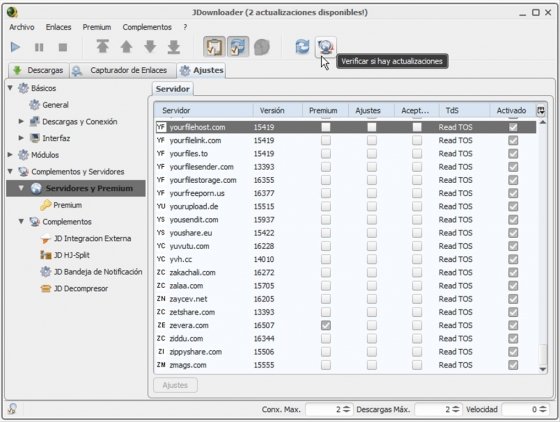This screenshot has height=422, width=560.
Task: Click the status bar icon at bottom left
Action: (x=12, y=409)
